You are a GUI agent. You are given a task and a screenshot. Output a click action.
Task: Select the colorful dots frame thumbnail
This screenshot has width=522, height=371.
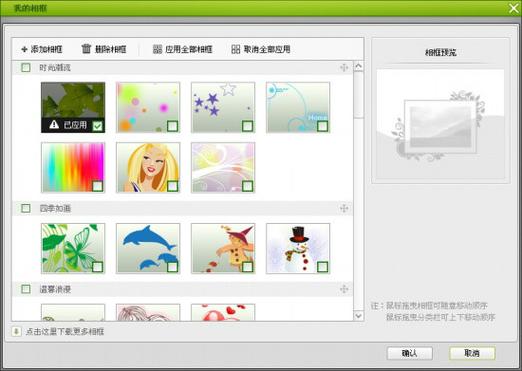point(148,107)
